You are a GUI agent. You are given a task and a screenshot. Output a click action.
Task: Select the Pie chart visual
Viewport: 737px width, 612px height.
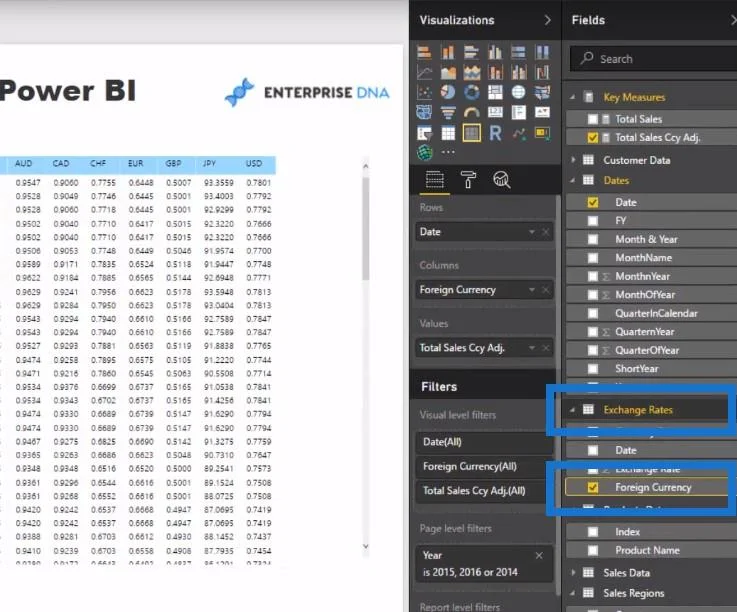(x=448, y=92)
